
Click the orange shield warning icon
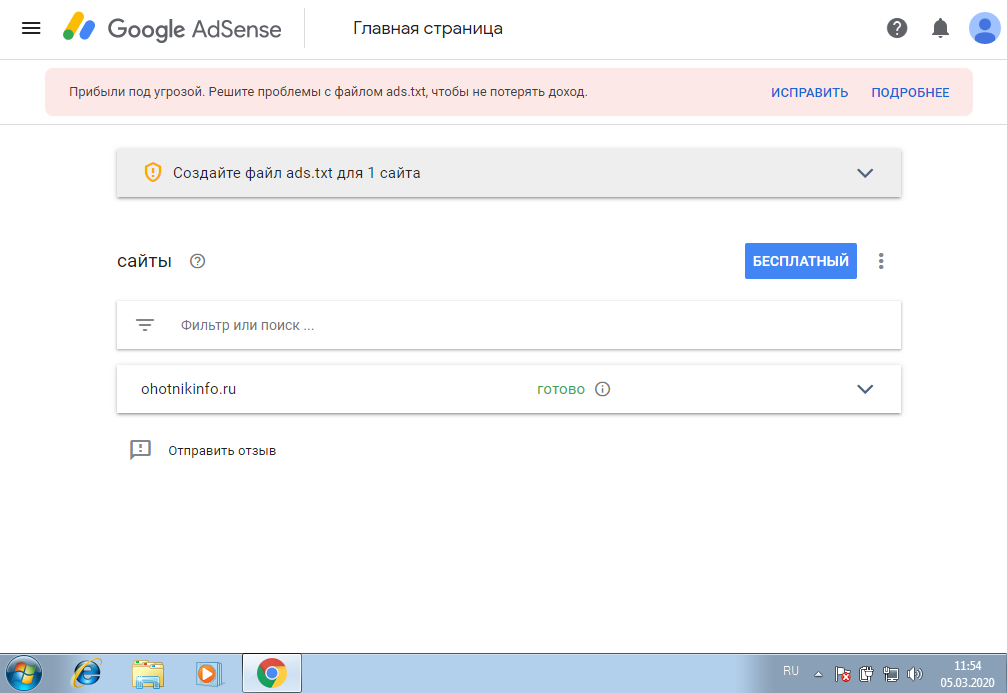[153, 172]
